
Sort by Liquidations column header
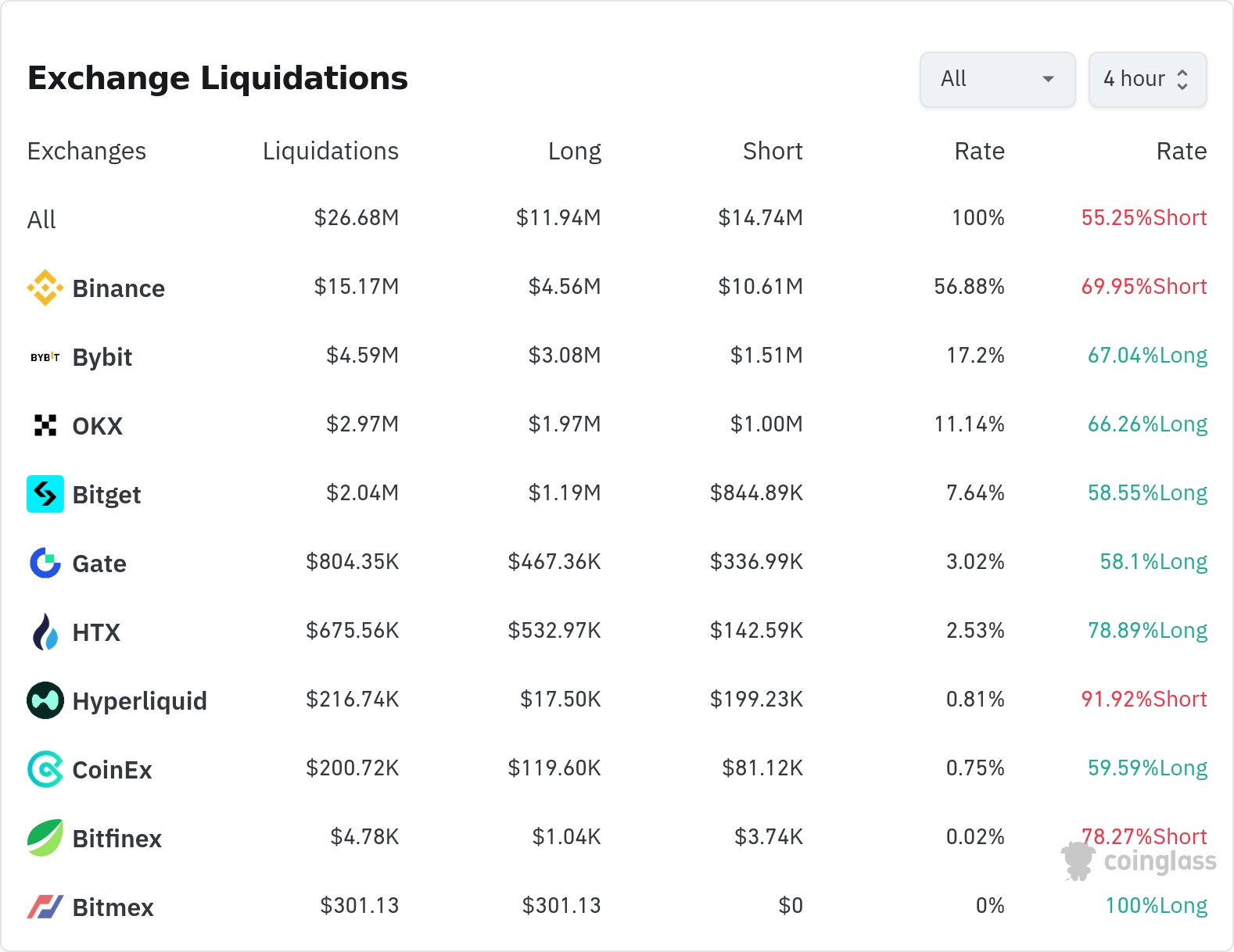(x=330, y=151)
